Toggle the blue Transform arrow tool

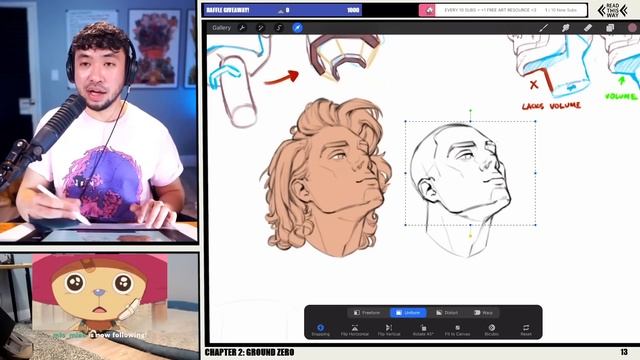[x=298, y=27]
